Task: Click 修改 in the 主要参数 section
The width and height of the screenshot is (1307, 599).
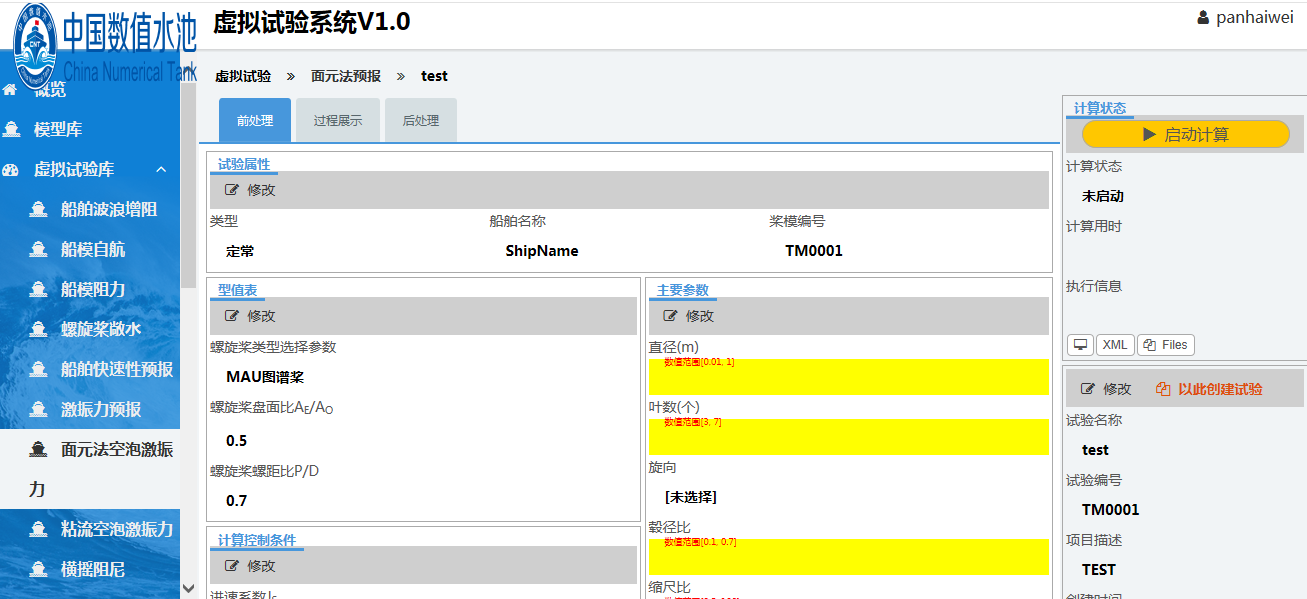Action: 688,316
